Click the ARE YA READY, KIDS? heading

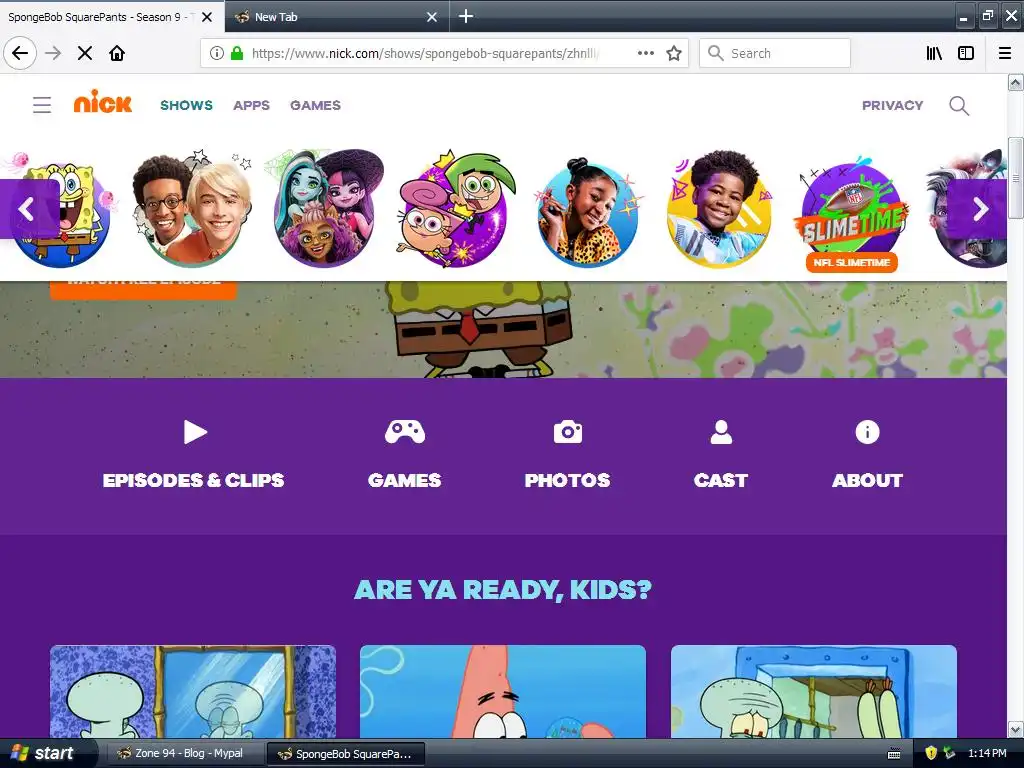503,590
